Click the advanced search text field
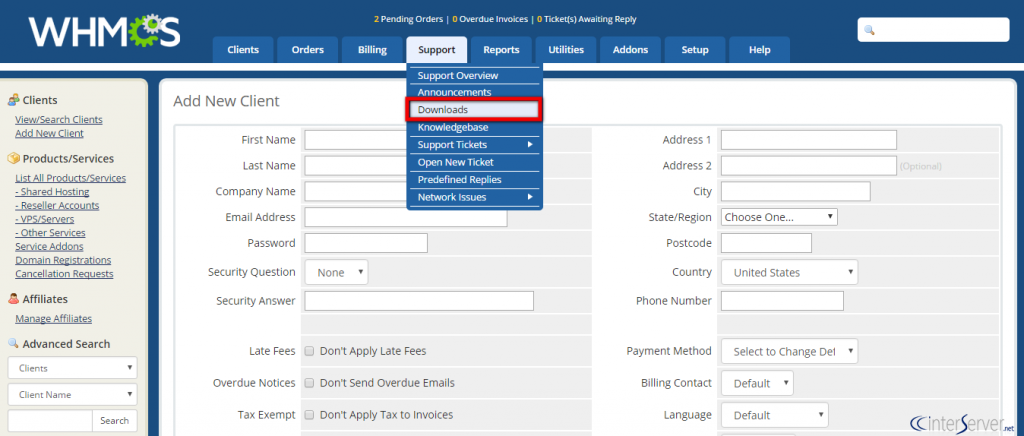1024x436 pixels. tap(50, 421)
